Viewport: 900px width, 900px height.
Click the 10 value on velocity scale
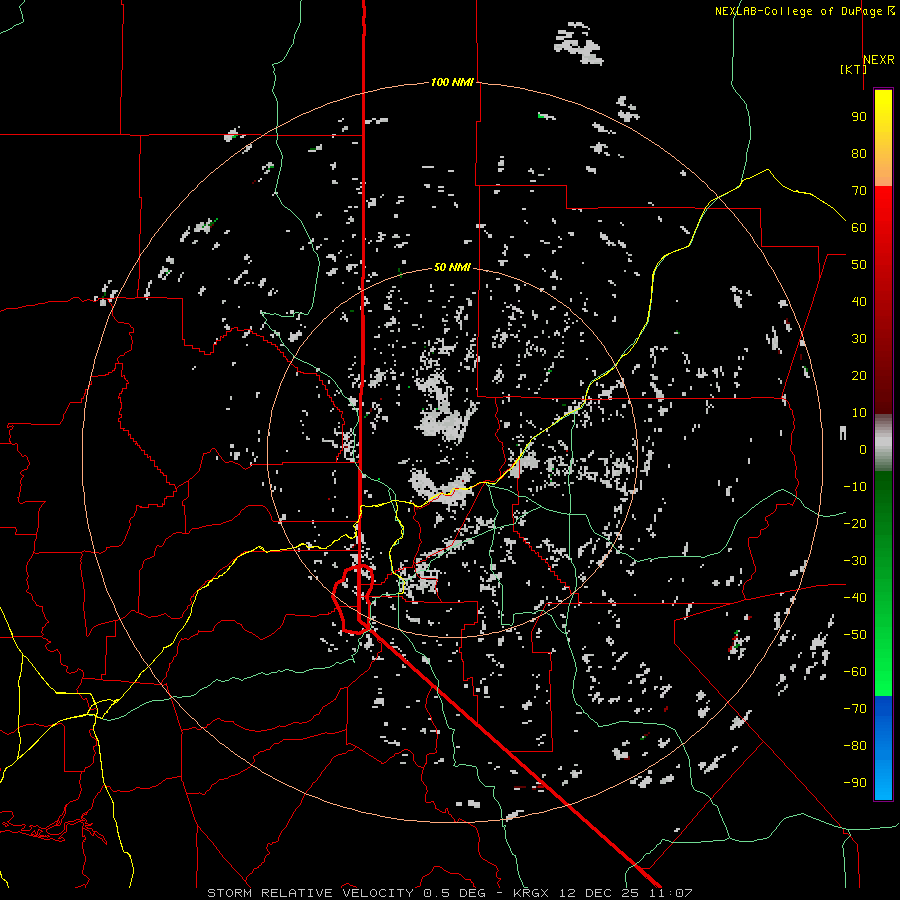859,413
